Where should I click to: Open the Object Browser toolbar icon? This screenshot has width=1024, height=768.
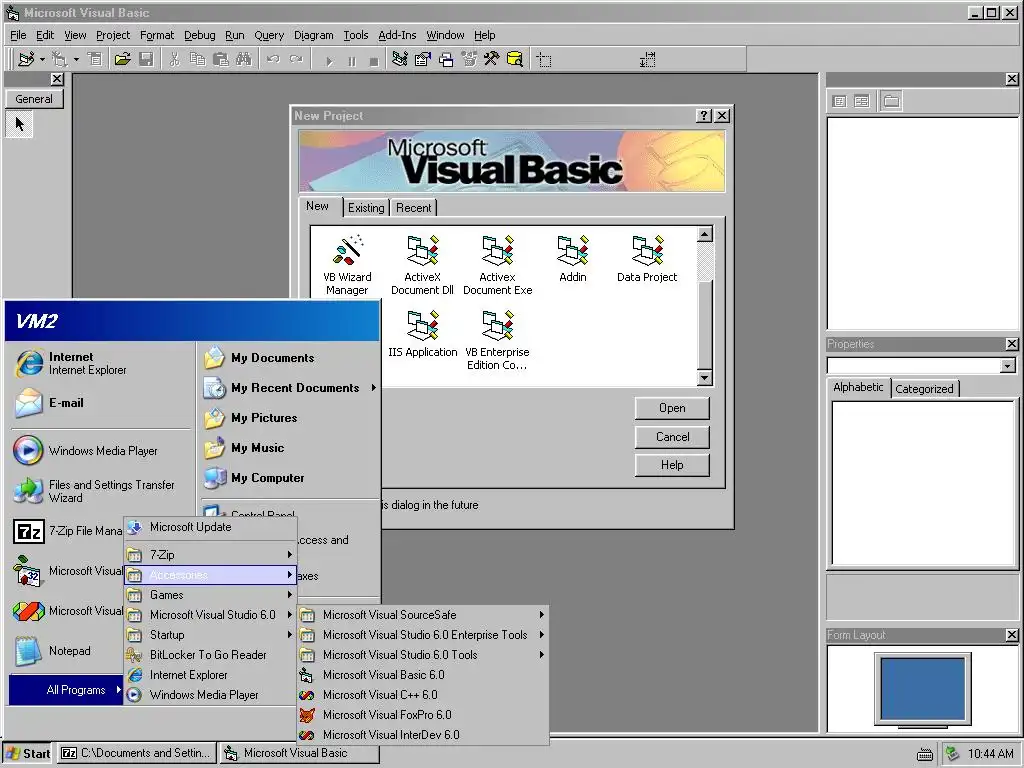[x=469, y=59]
